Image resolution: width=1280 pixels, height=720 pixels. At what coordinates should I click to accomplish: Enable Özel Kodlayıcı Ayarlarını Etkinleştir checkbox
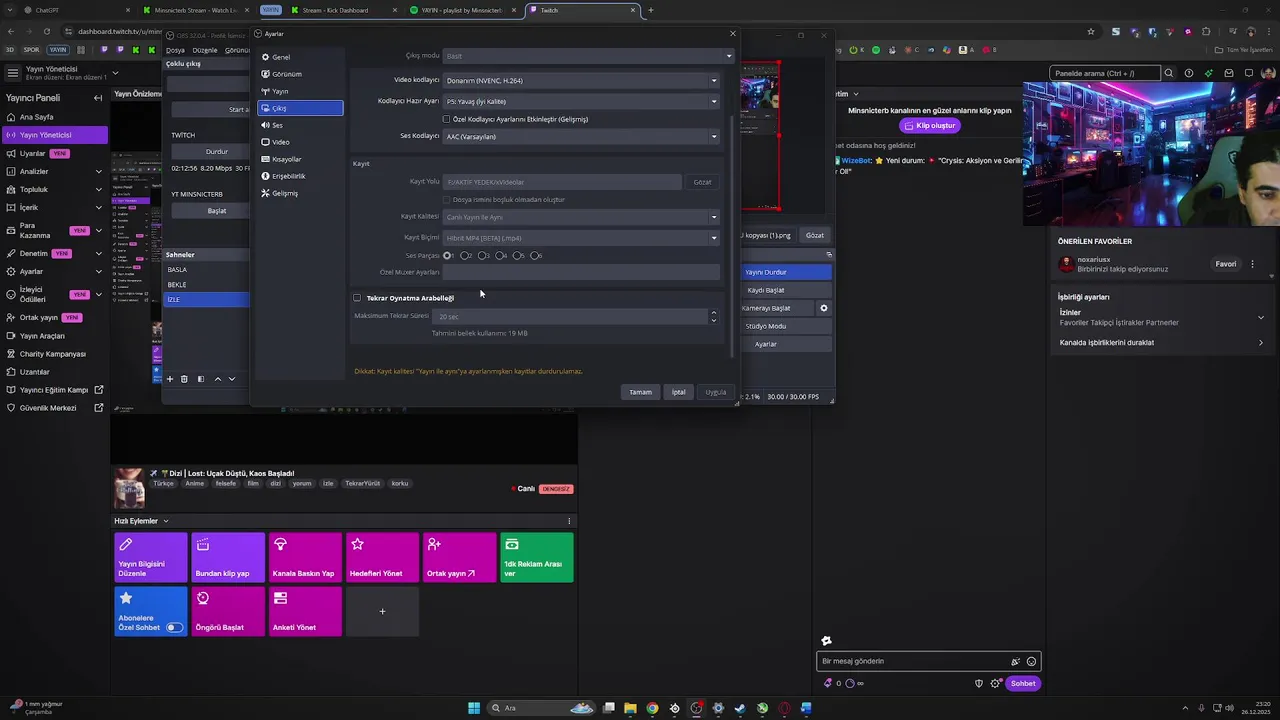point(447,119)
